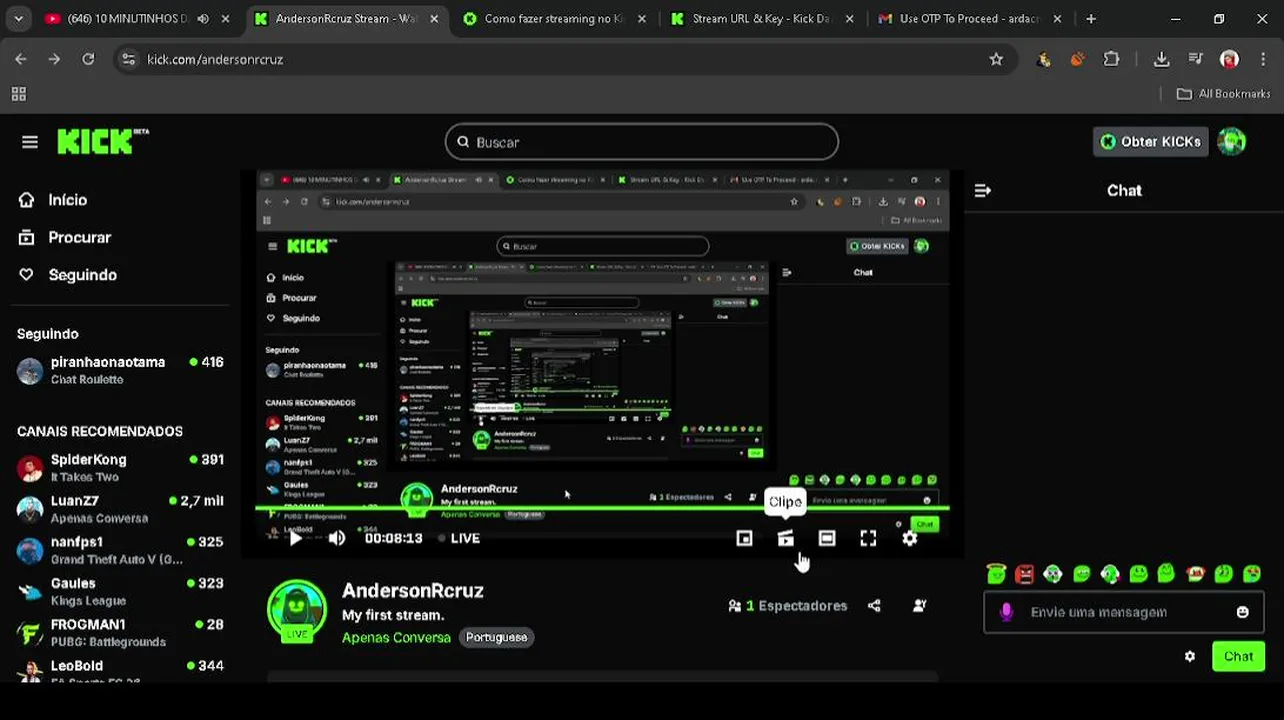Image resolution: width=1284 pixels, height=720 pixels.
Task: Open the Kick hamburger sidebar menu
Action: 30,142
